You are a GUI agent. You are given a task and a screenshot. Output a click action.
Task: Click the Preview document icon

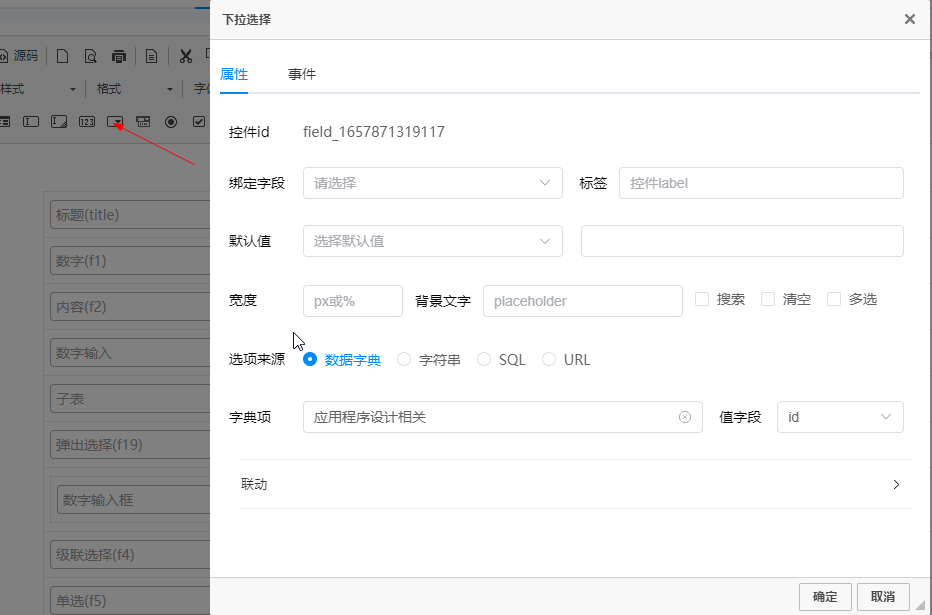(91, 56)
